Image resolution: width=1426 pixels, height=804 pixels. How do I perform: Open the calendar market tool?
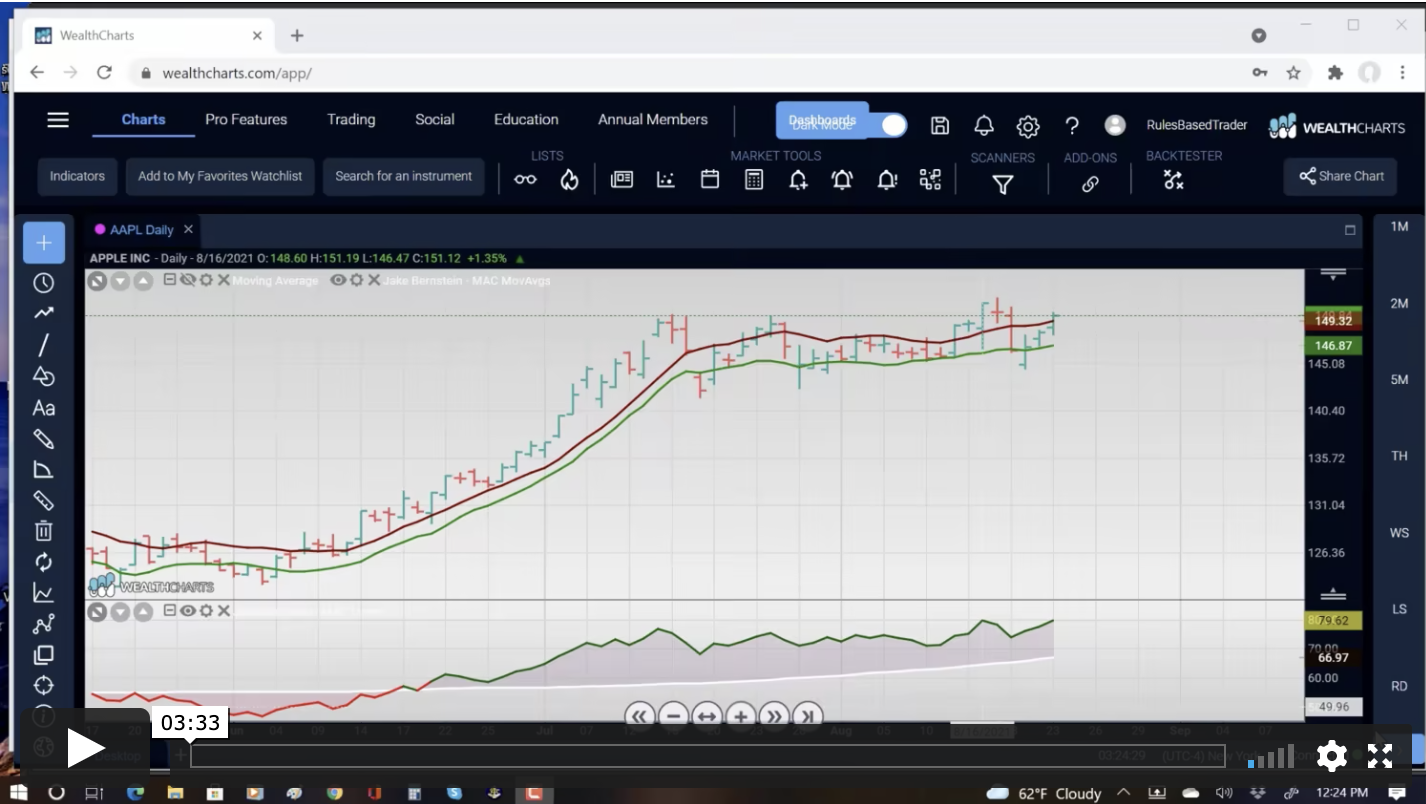(x=710, y=180)
